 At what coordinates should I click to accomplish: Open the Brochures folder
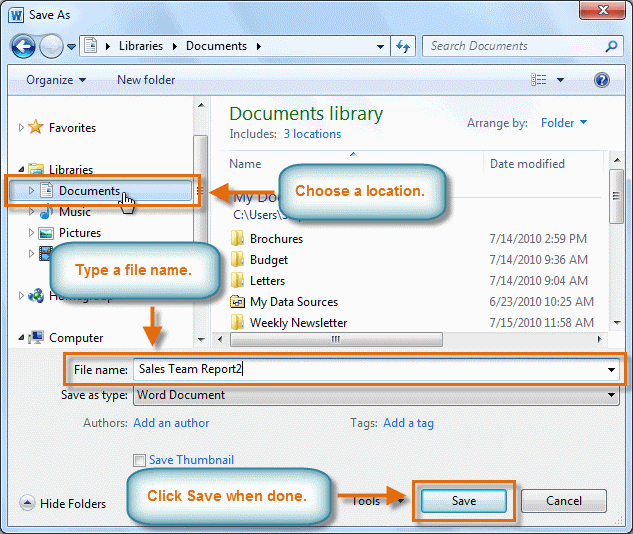276,239
